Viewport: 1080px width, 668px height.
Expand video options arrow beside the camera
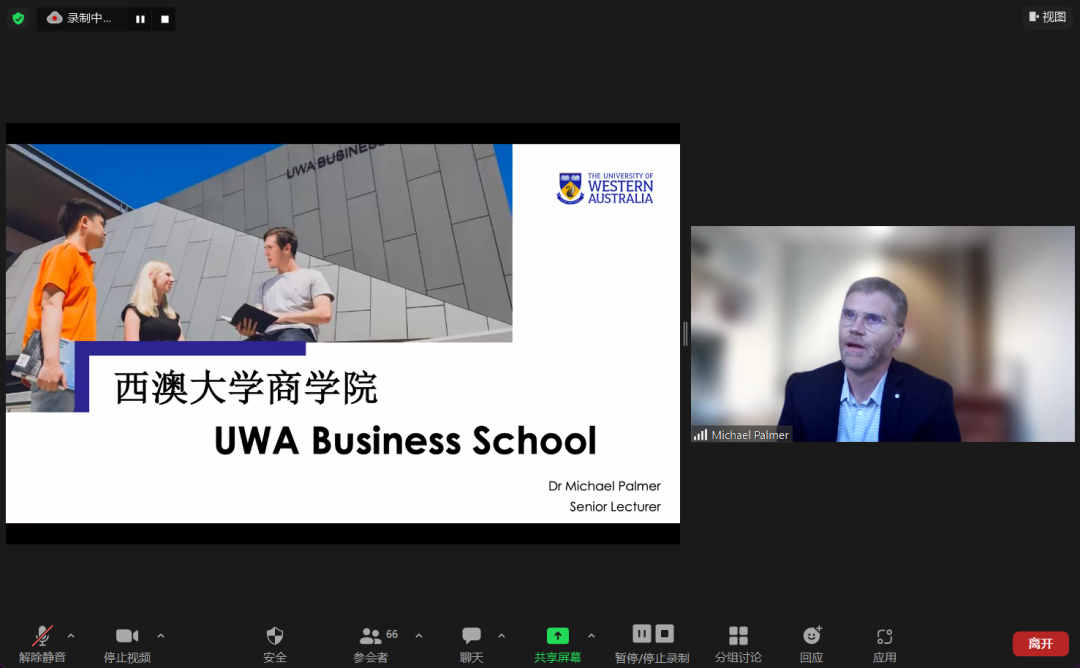point(161,636)
